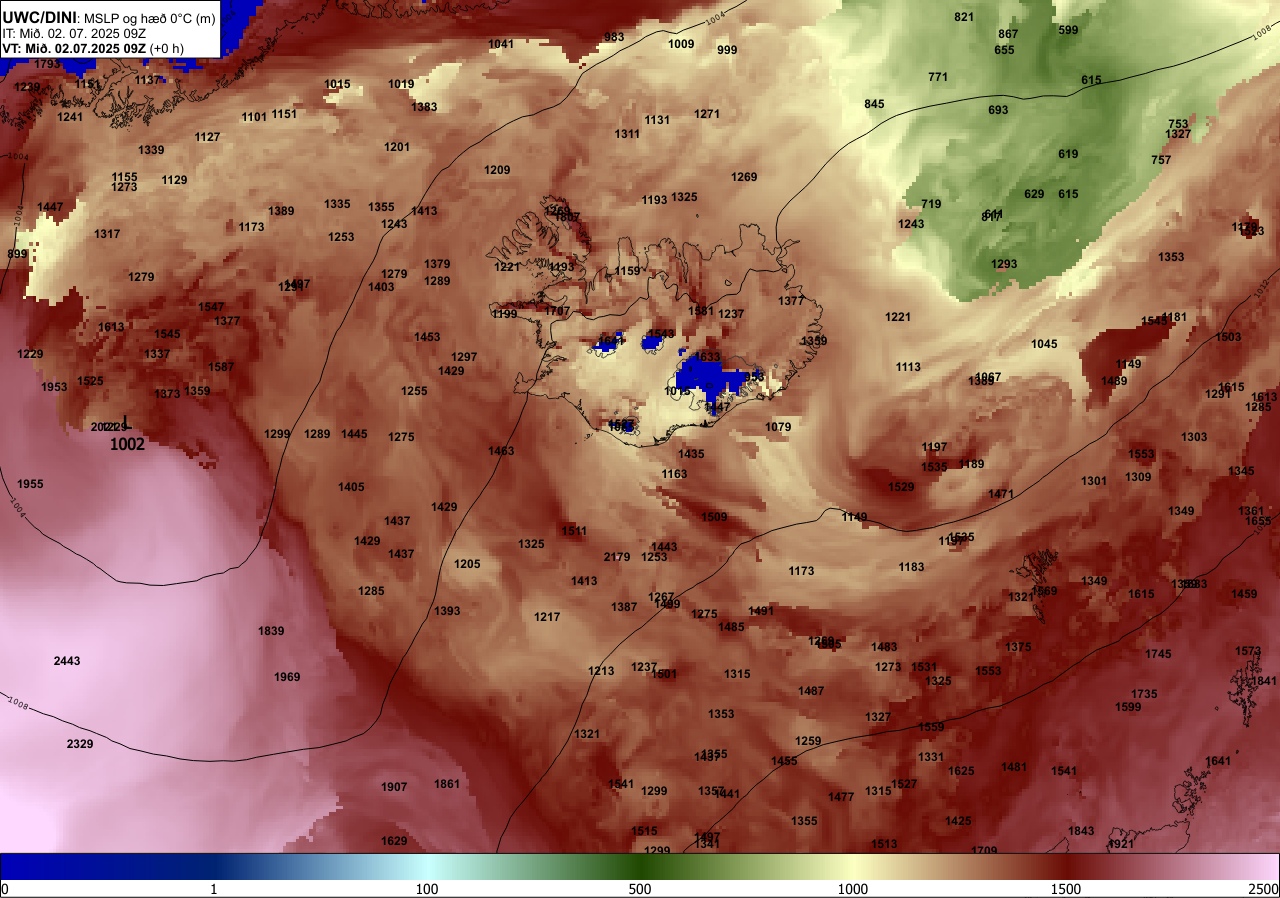Click the height value 1209

click(497, 170)
